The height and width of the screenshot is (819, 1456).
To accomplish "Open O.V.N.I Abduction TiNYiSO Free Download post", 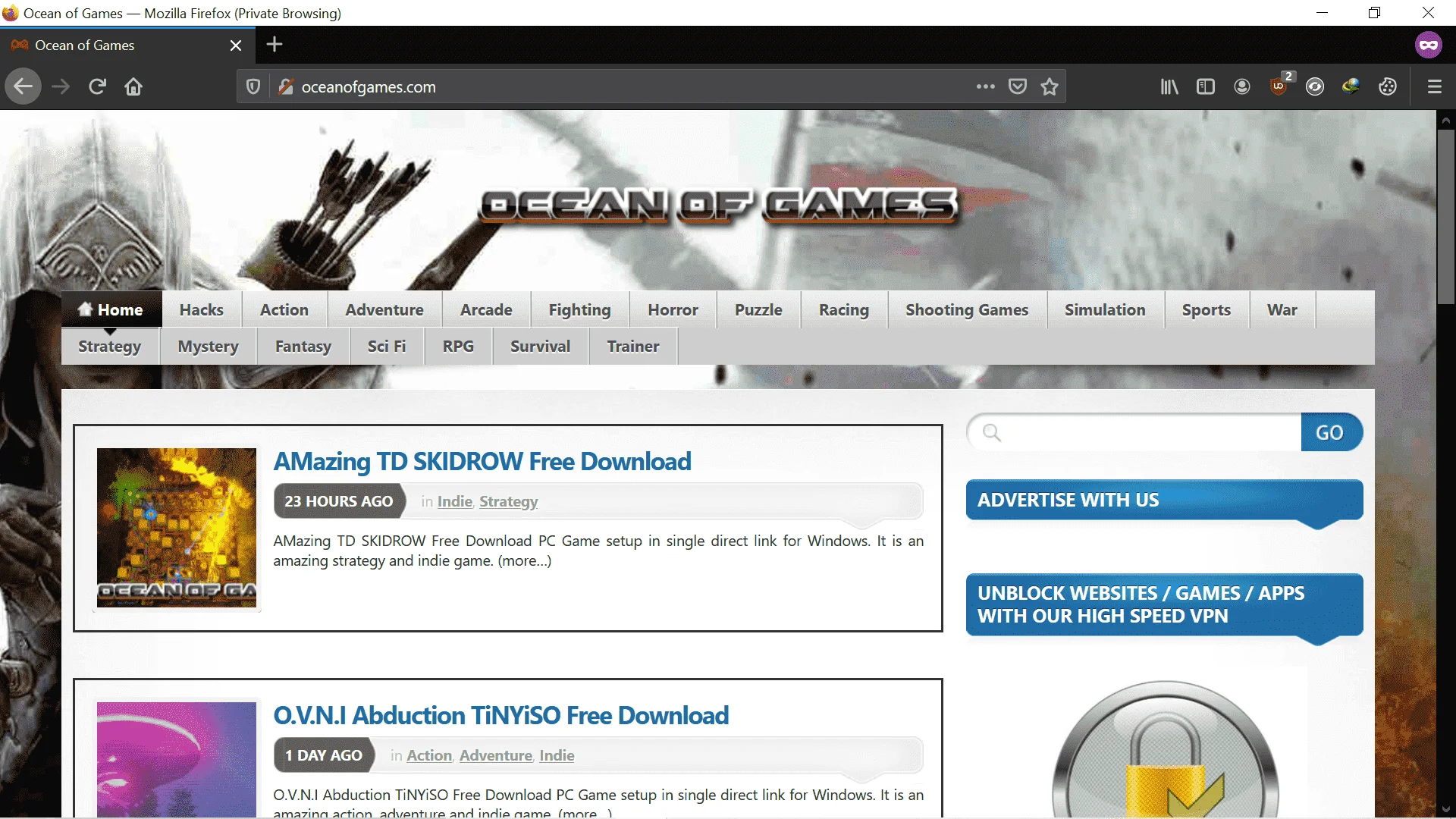I will (501, 715).
